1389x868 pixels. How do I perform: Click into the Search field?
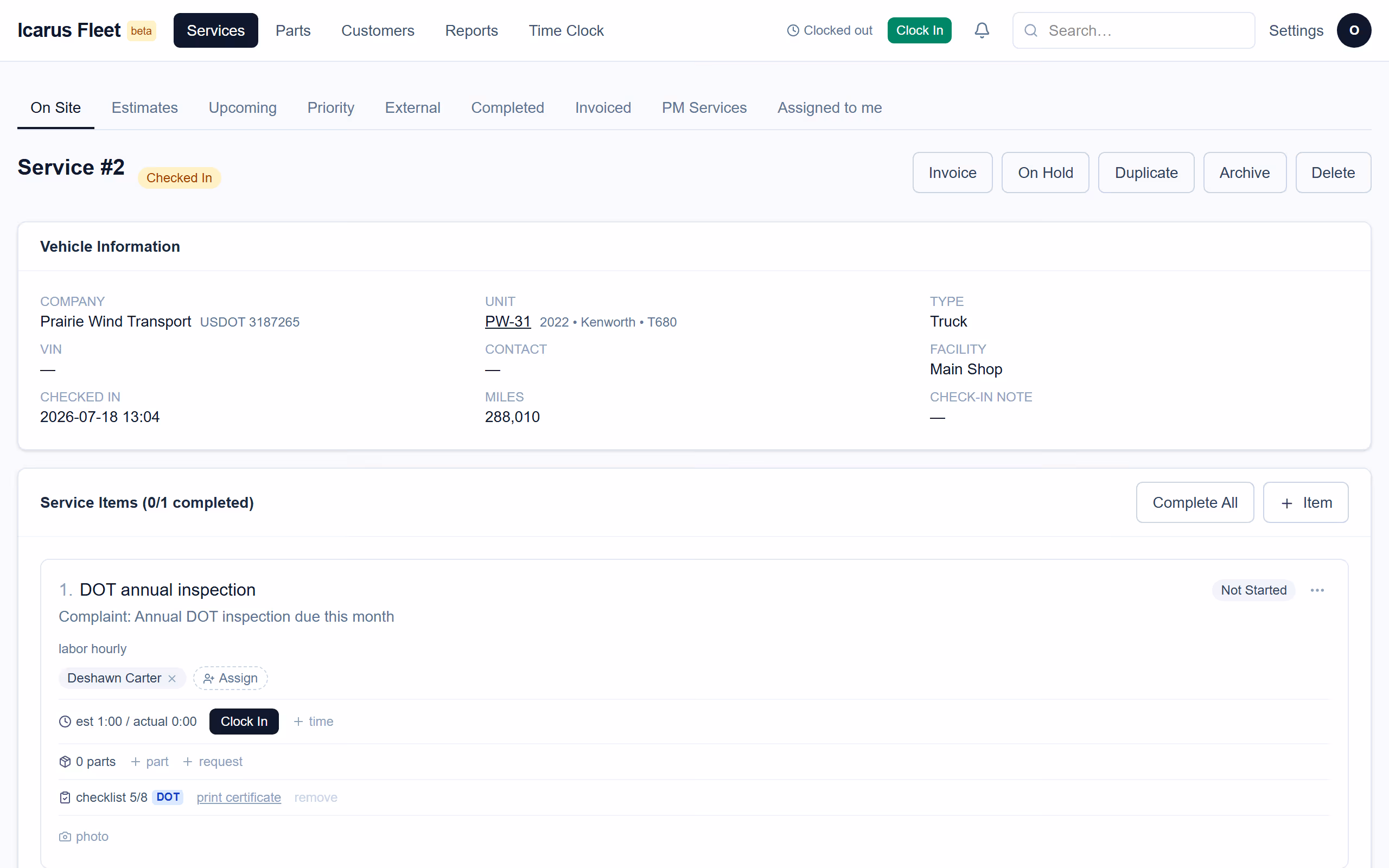click(x=1133, y=30)
